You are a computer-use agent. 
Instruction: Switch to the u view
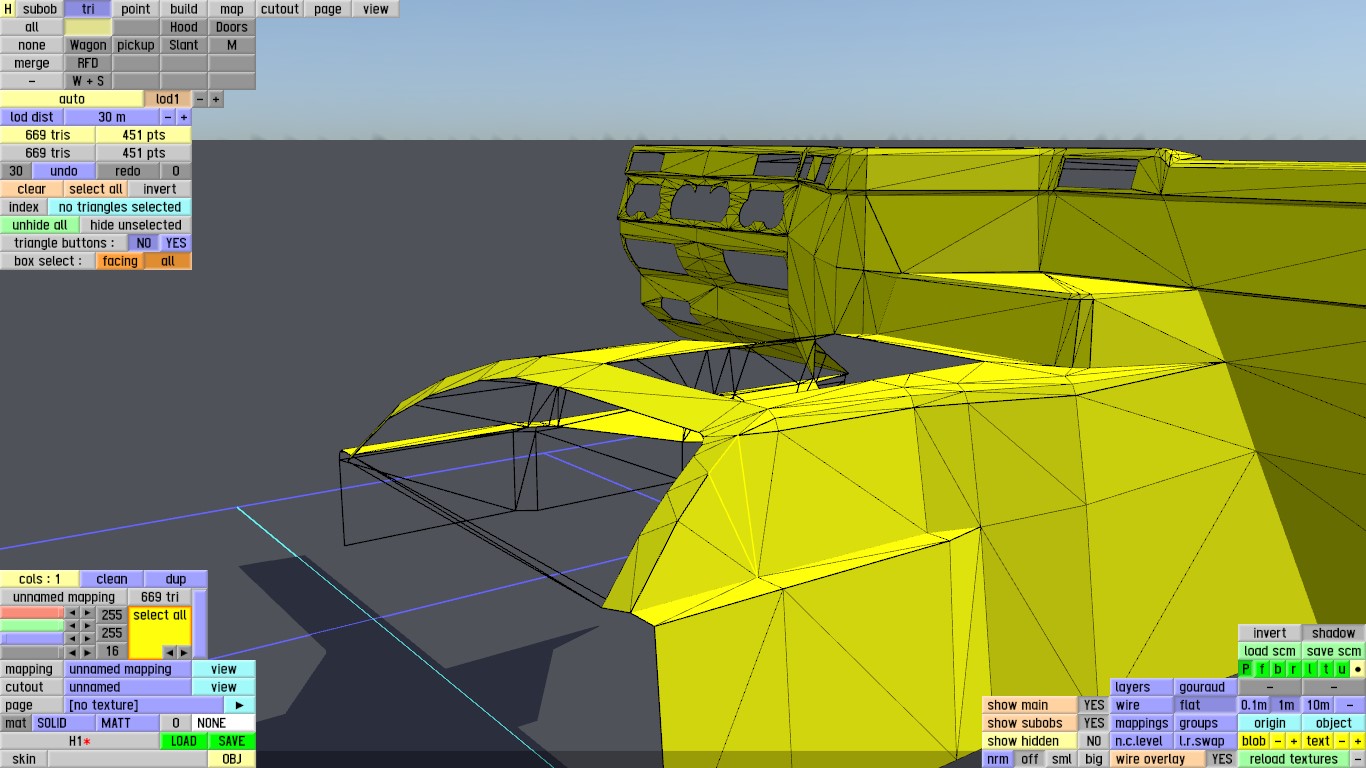click(1342, 669)
